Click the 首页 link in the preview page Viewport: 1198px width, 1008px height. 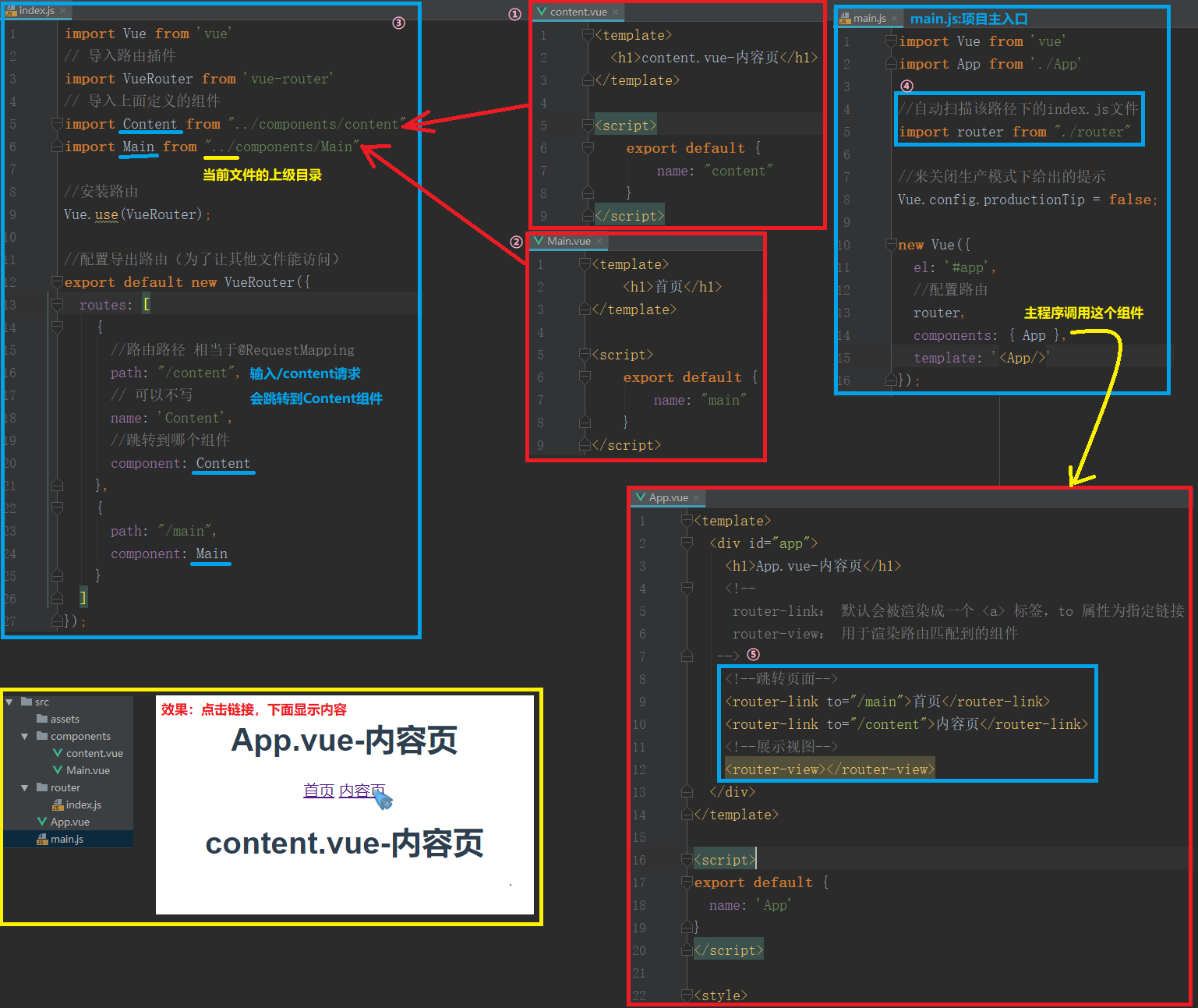319,790
